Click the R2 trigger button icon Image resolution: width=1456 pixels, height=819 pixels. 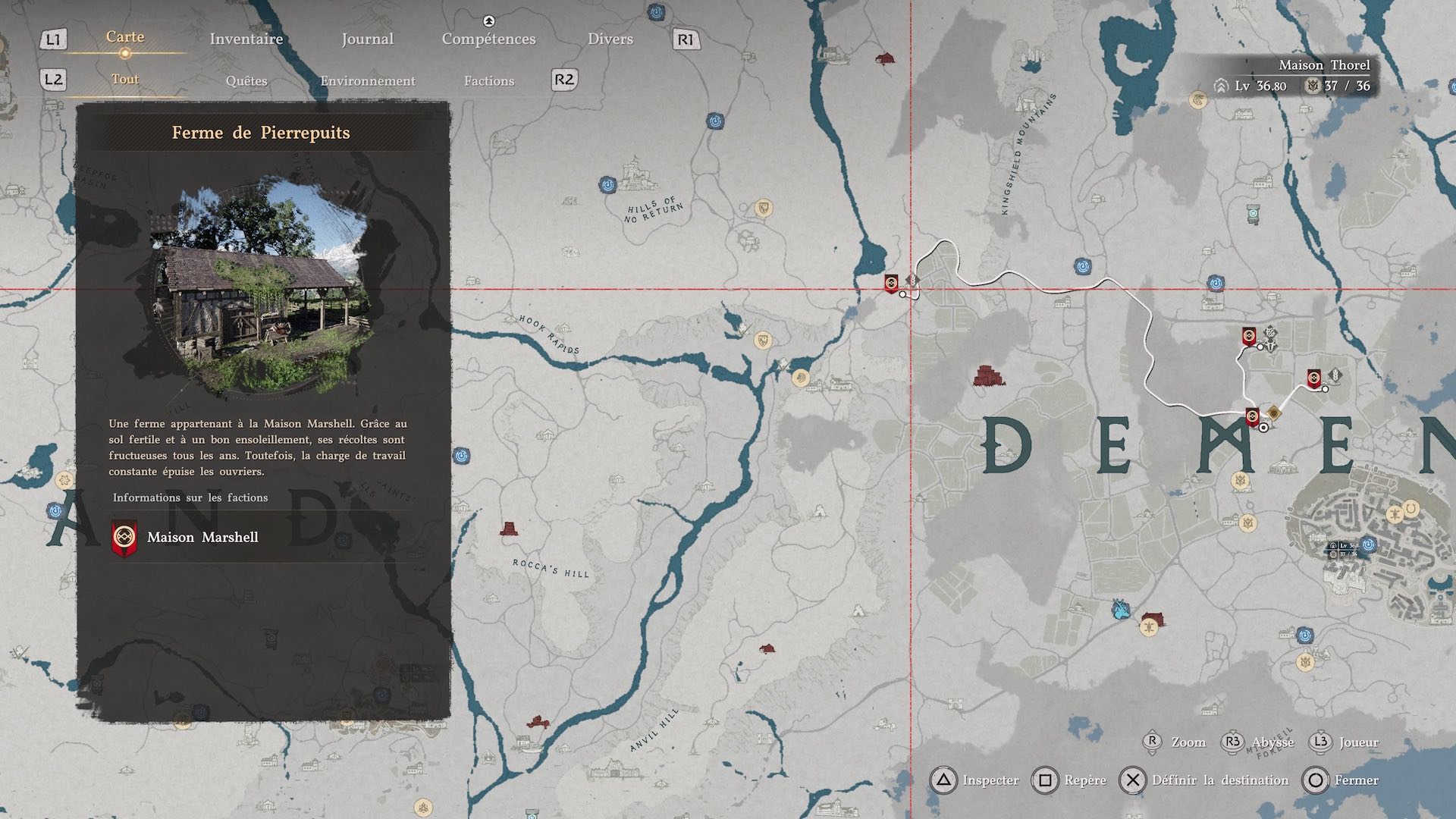click(x=564, y=80)
